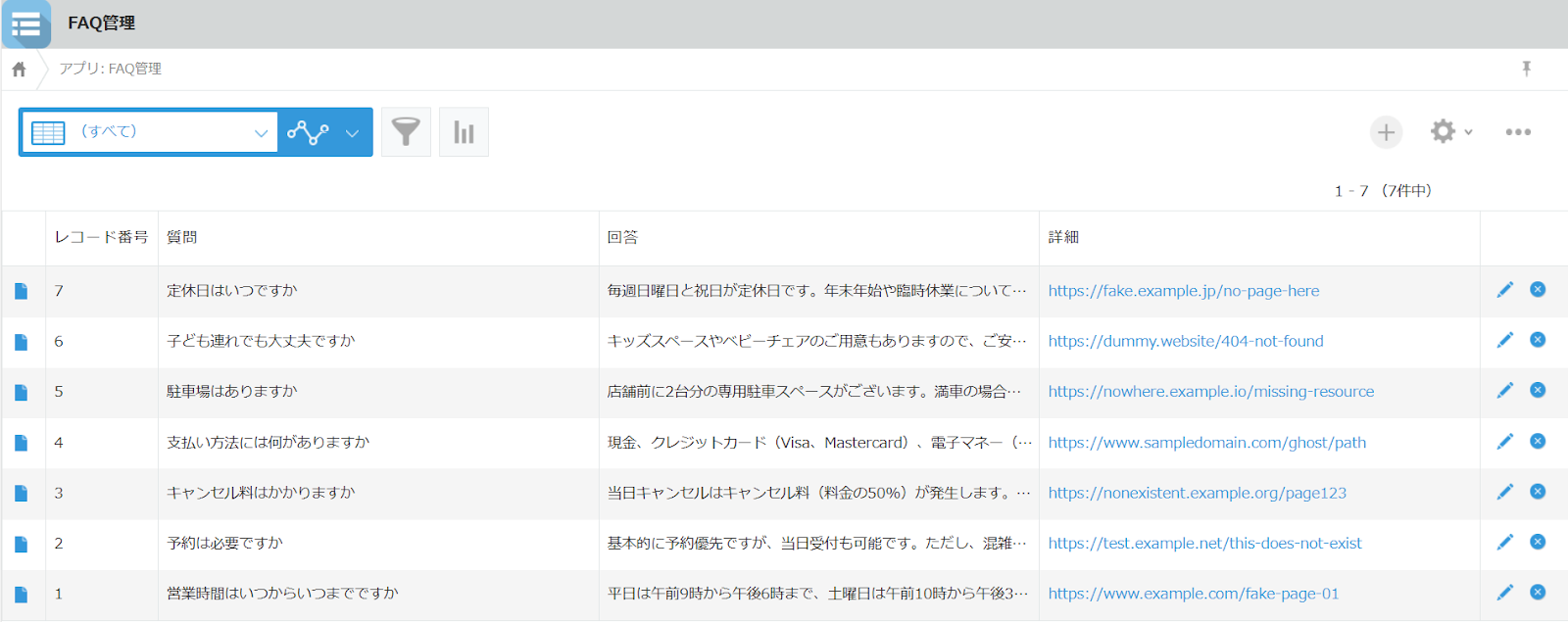
Task: Click the 質問 column header
Action: coord(182,237)
